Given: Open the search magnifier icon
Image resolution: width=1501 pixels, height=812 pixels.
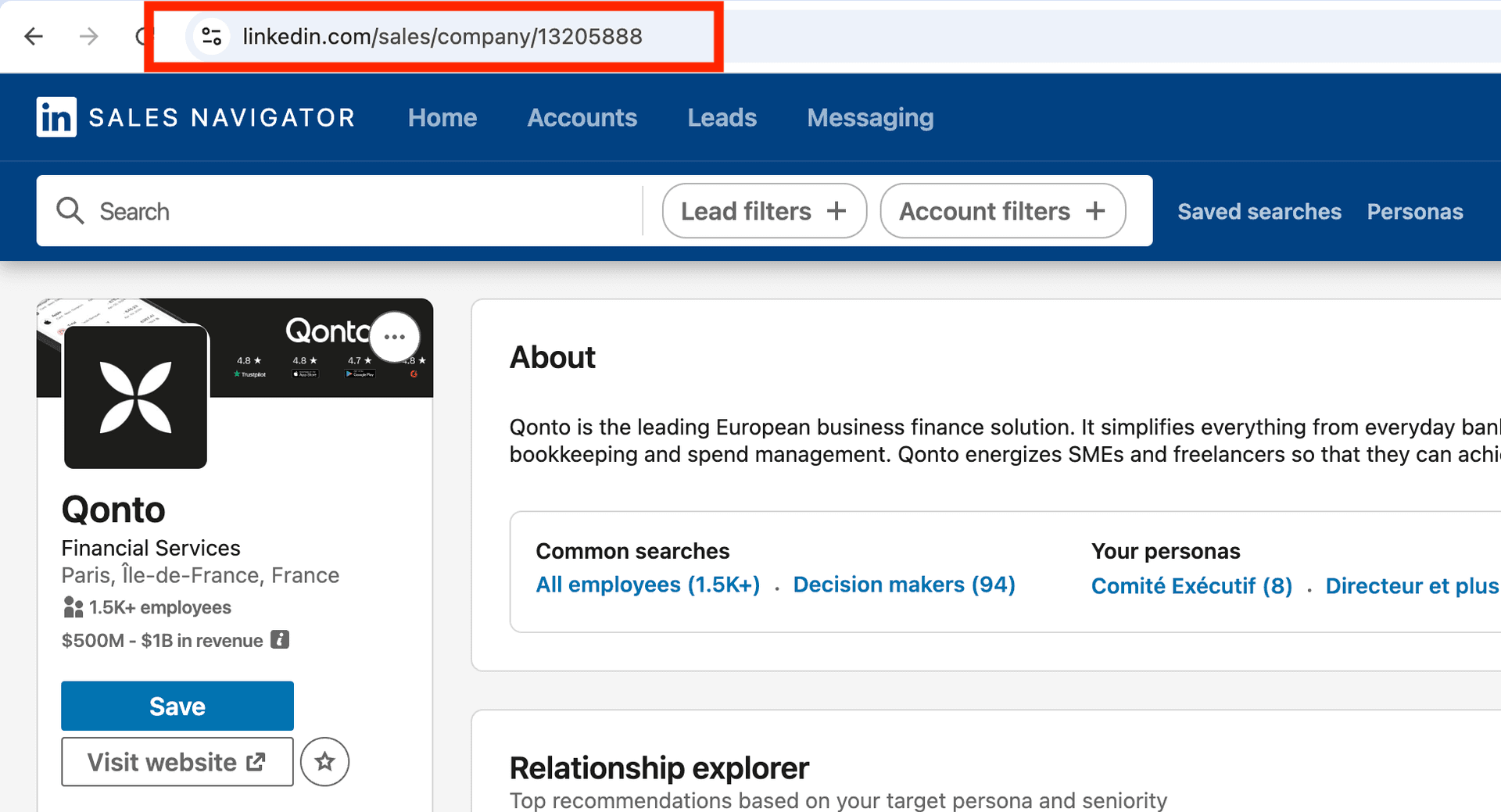Looking at the screenshot, I should [x=70, y=210].
